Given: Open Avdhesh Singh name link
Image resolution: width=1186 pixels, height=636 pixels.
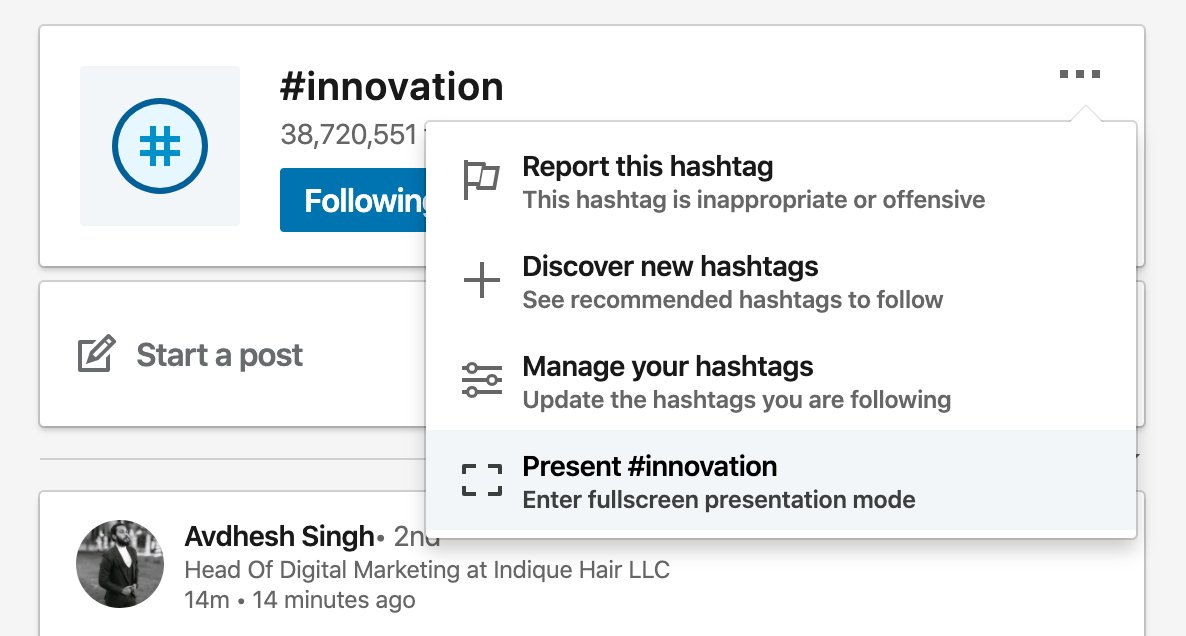Looking at the screenshot, I should click(279, 536).
